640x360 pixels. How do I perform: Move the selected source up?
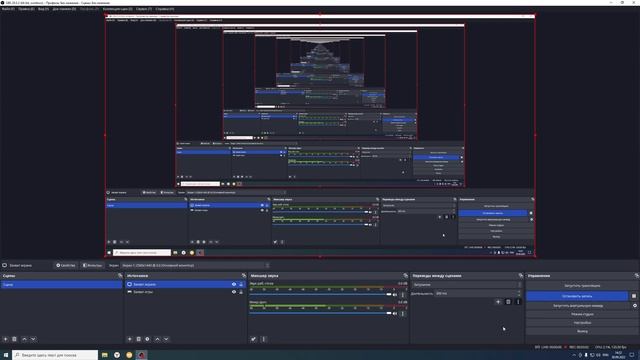[157, 339]
